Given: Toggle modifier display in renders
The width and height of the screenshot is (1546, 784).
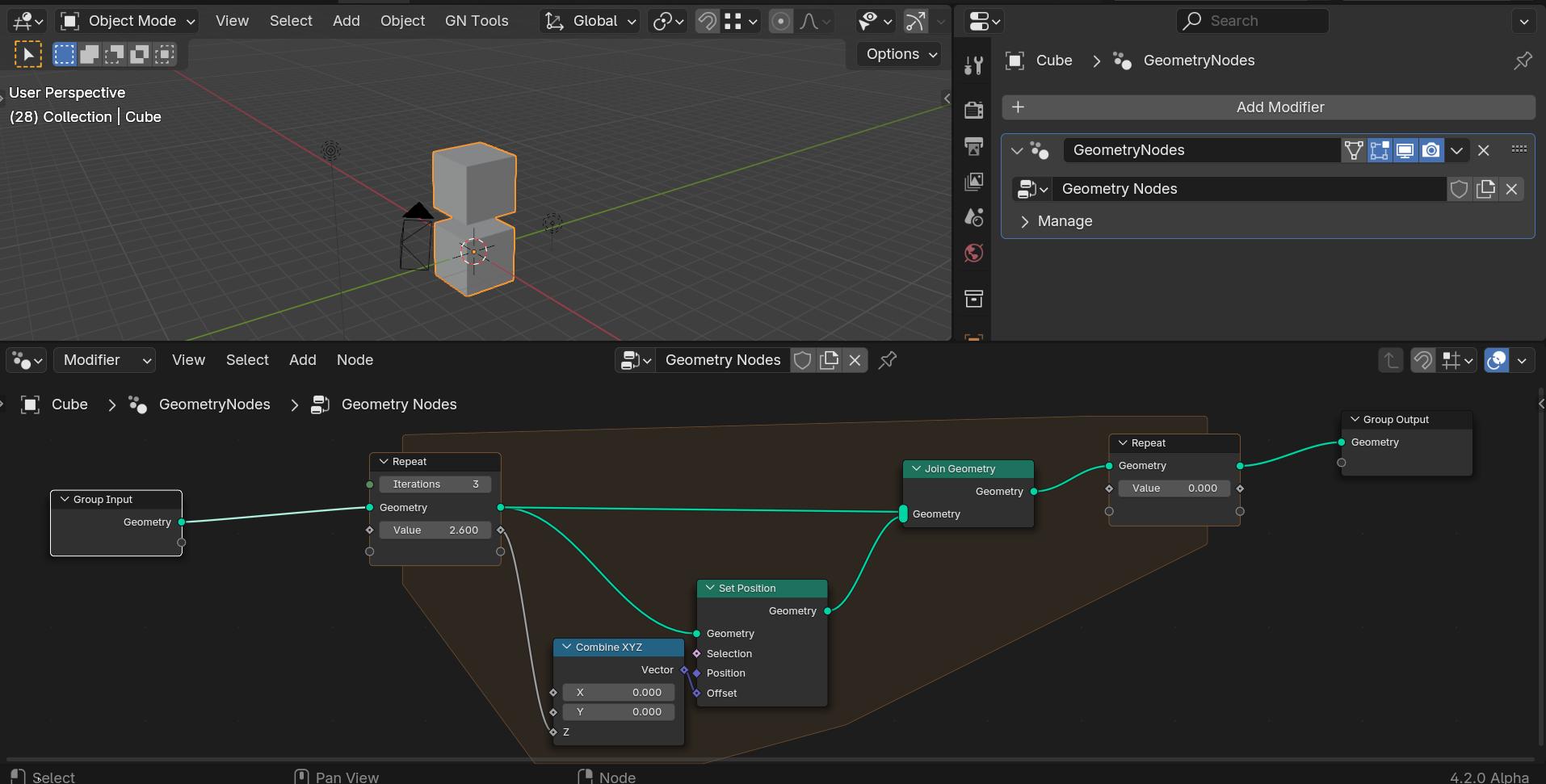Looking at the screenshot, I should point(1431,150).
